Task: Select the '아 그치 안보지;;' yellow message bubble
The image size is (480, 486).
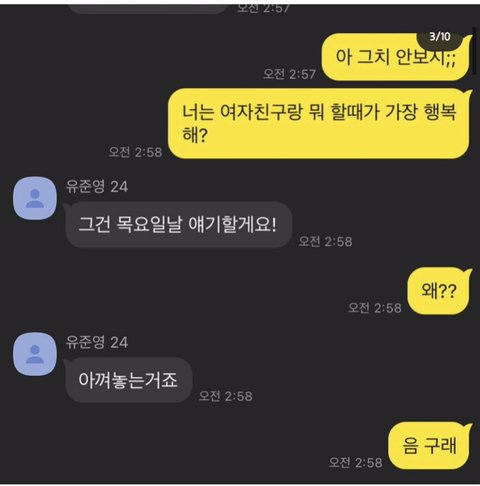Action: click(396, 57)
